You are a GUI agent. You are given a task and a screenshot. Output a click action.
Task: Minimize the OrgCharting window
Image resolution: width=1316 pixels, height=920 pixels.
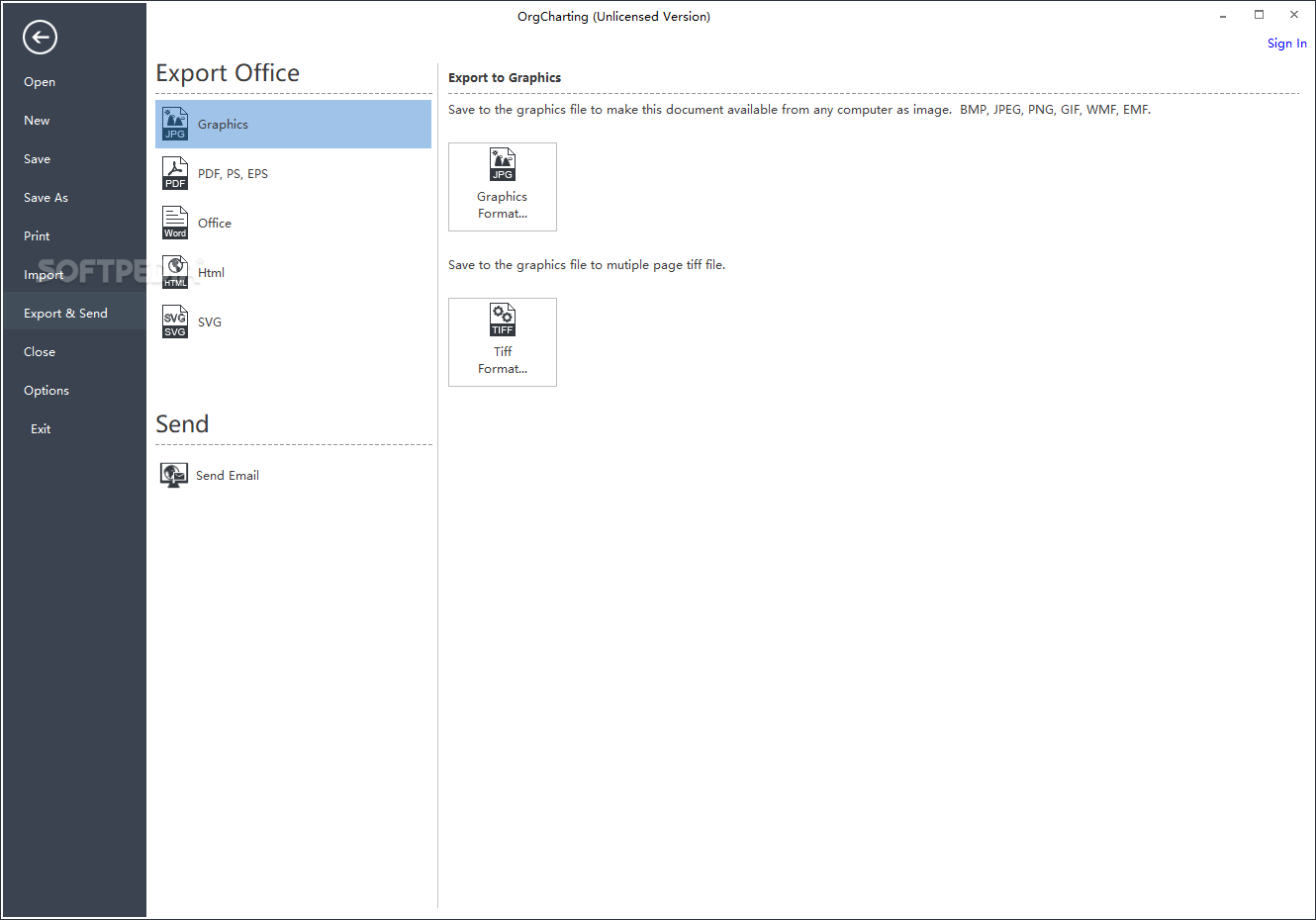click(x=1223, y=16)
